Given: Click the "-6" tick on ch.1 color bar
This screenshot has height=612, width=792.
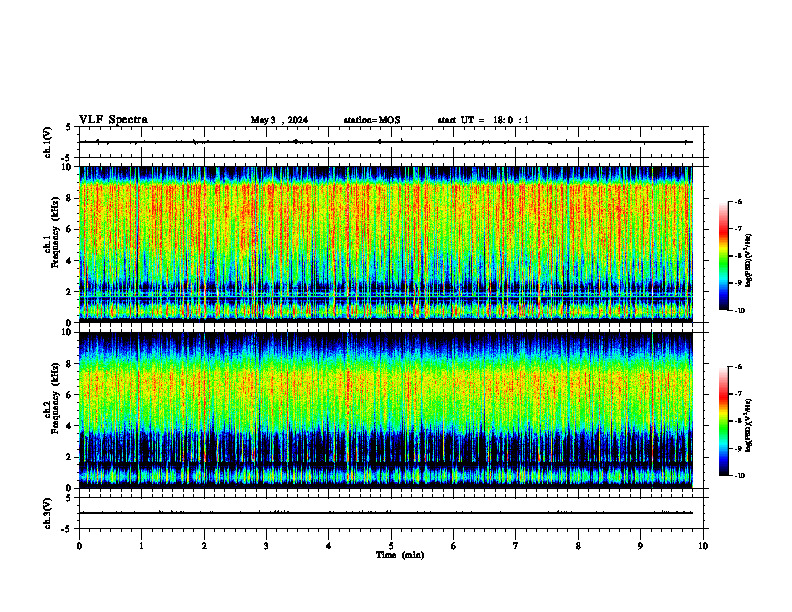Looking at the screenshot, I should coord(738,201).
